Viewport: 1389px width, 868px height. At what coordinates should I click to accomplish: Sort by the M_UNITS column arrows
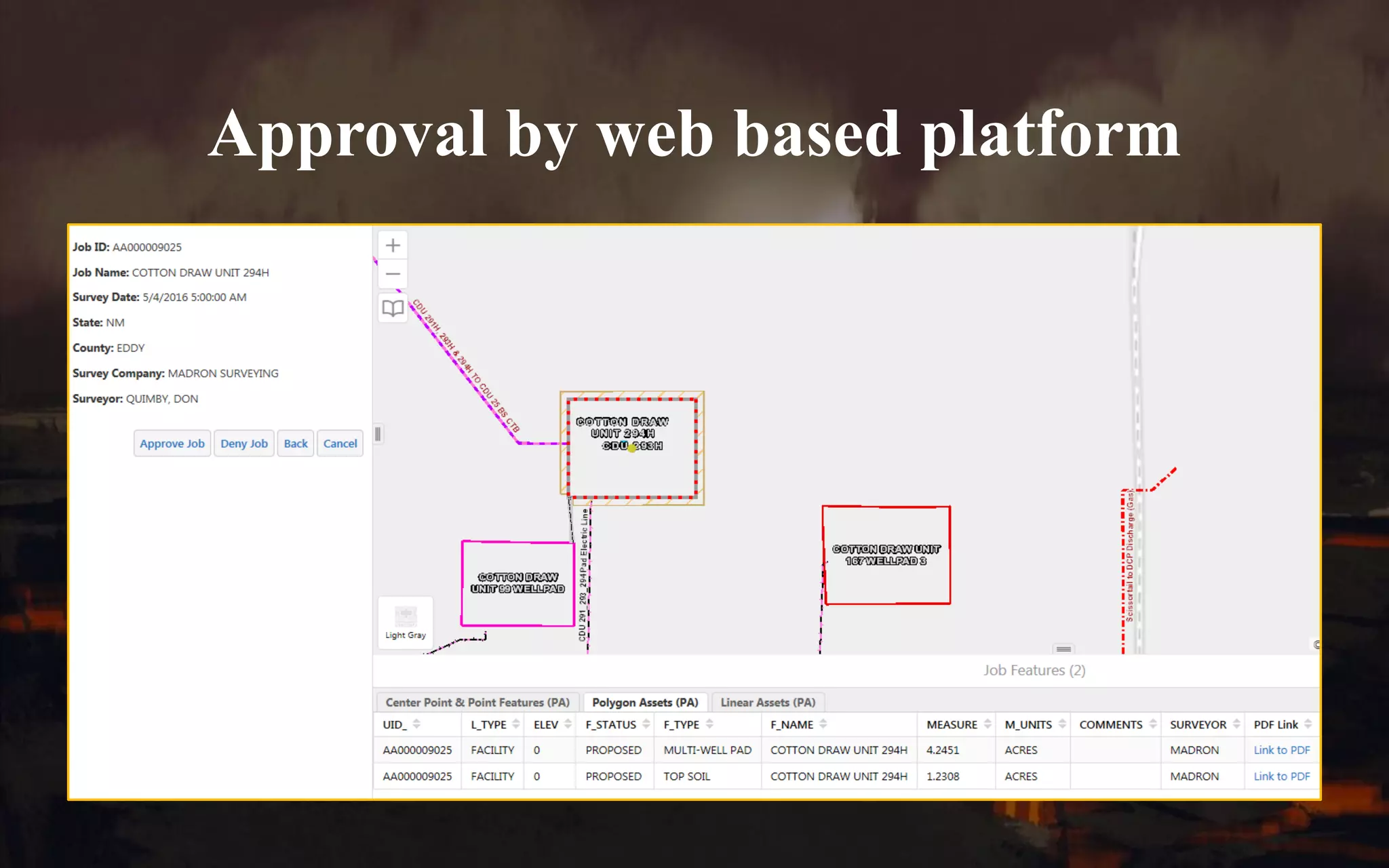[1062, 724]
